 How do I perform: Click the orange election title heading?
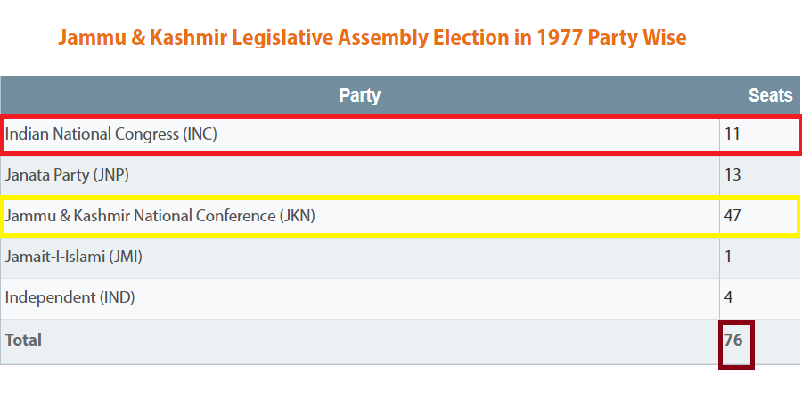pyautogui.click(x=372, y=38)
